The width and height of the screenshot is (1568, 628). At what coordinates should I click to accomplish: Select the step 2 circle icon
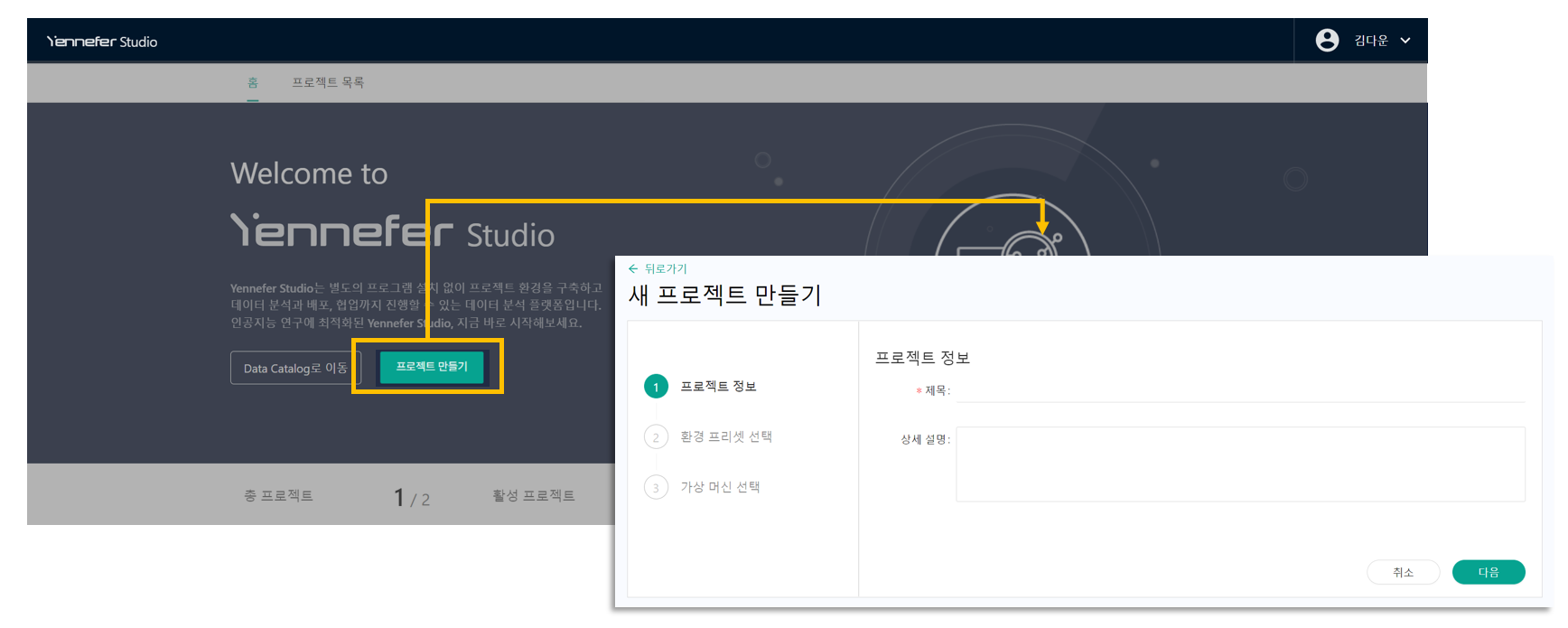(656, 437)
